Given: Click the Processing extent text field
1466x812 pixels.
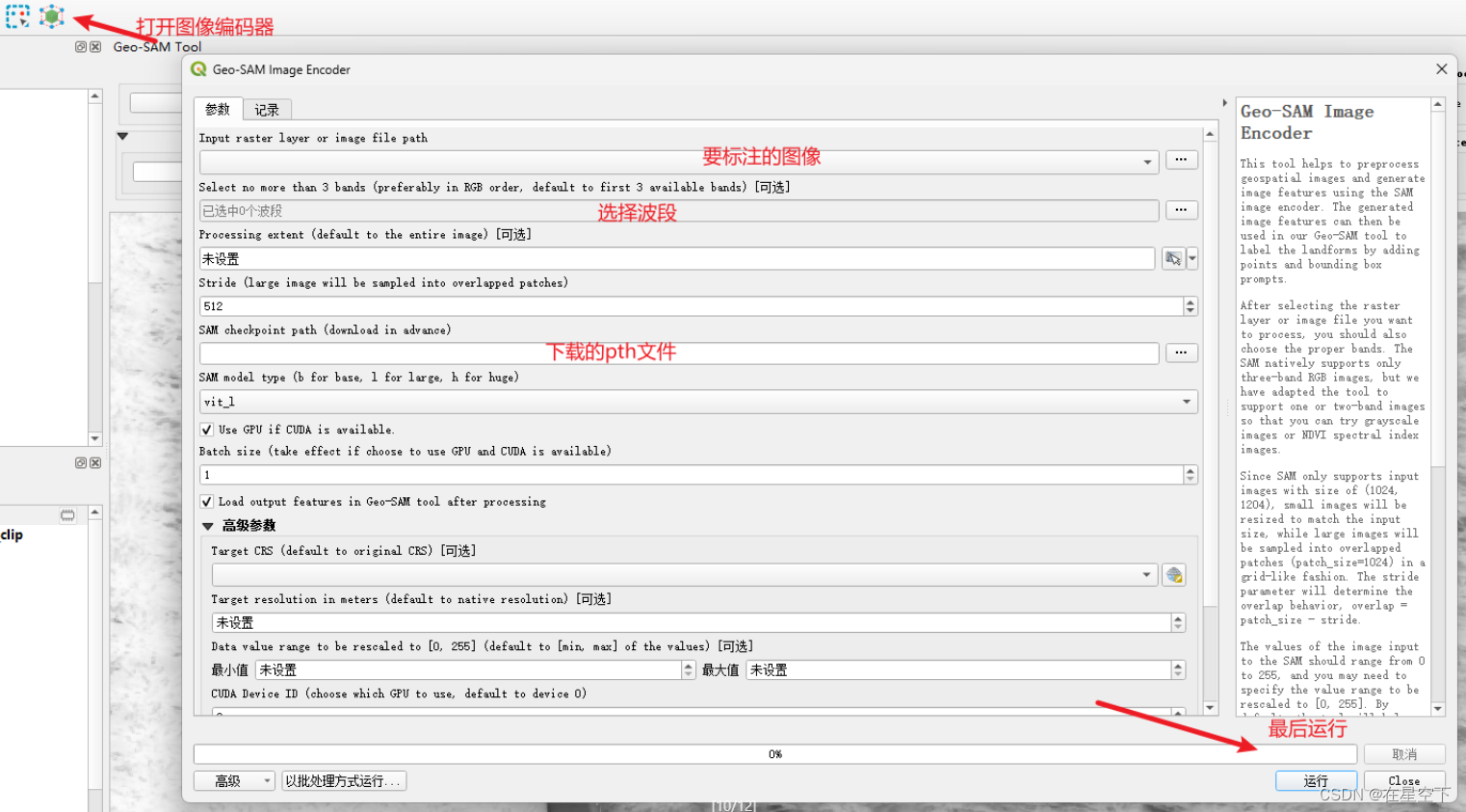Looking at the screenshot, I should [x=677, y=258].
